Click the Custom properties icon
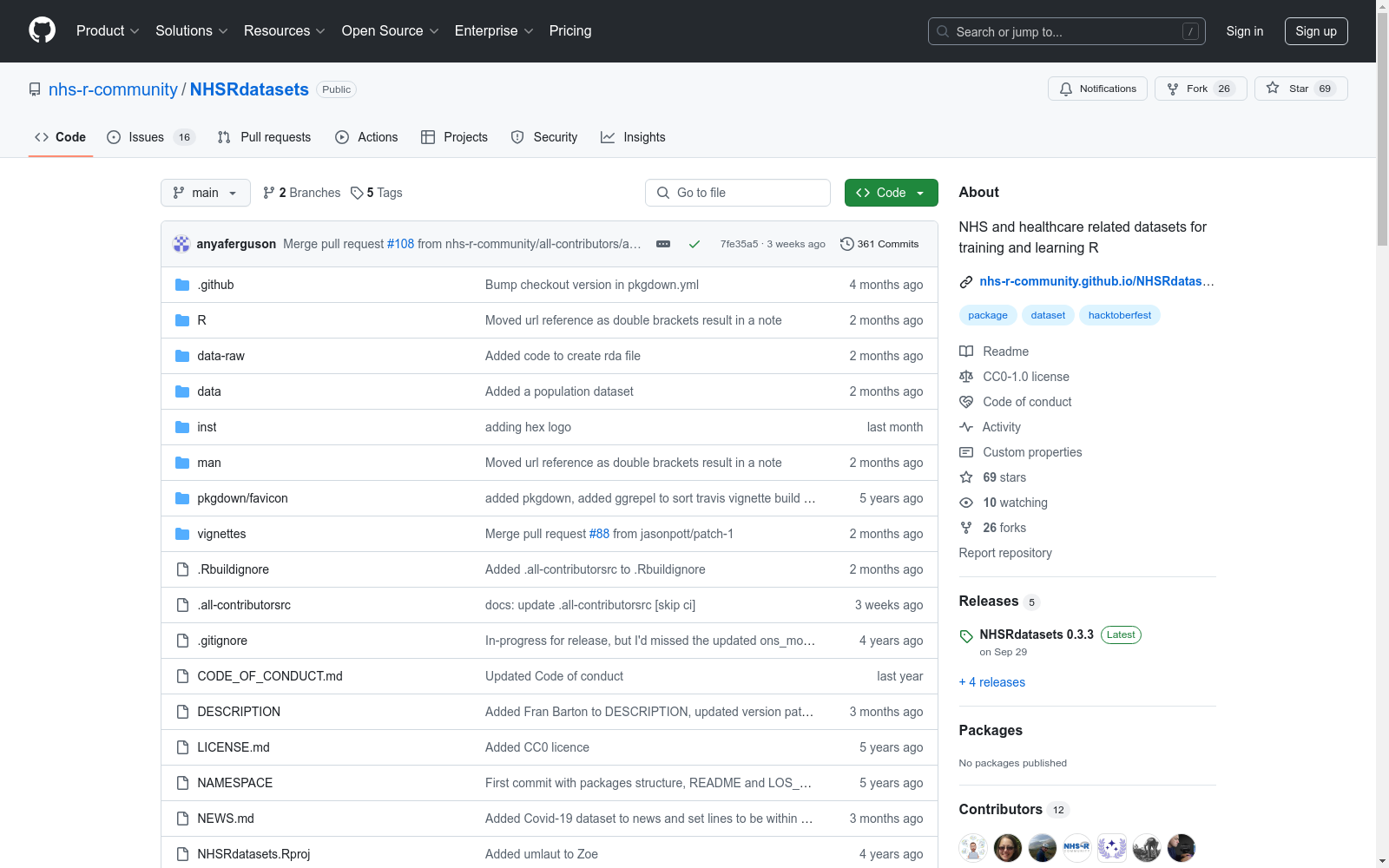The width and height of the screenshot is (1389, 868). pos(966,452)
